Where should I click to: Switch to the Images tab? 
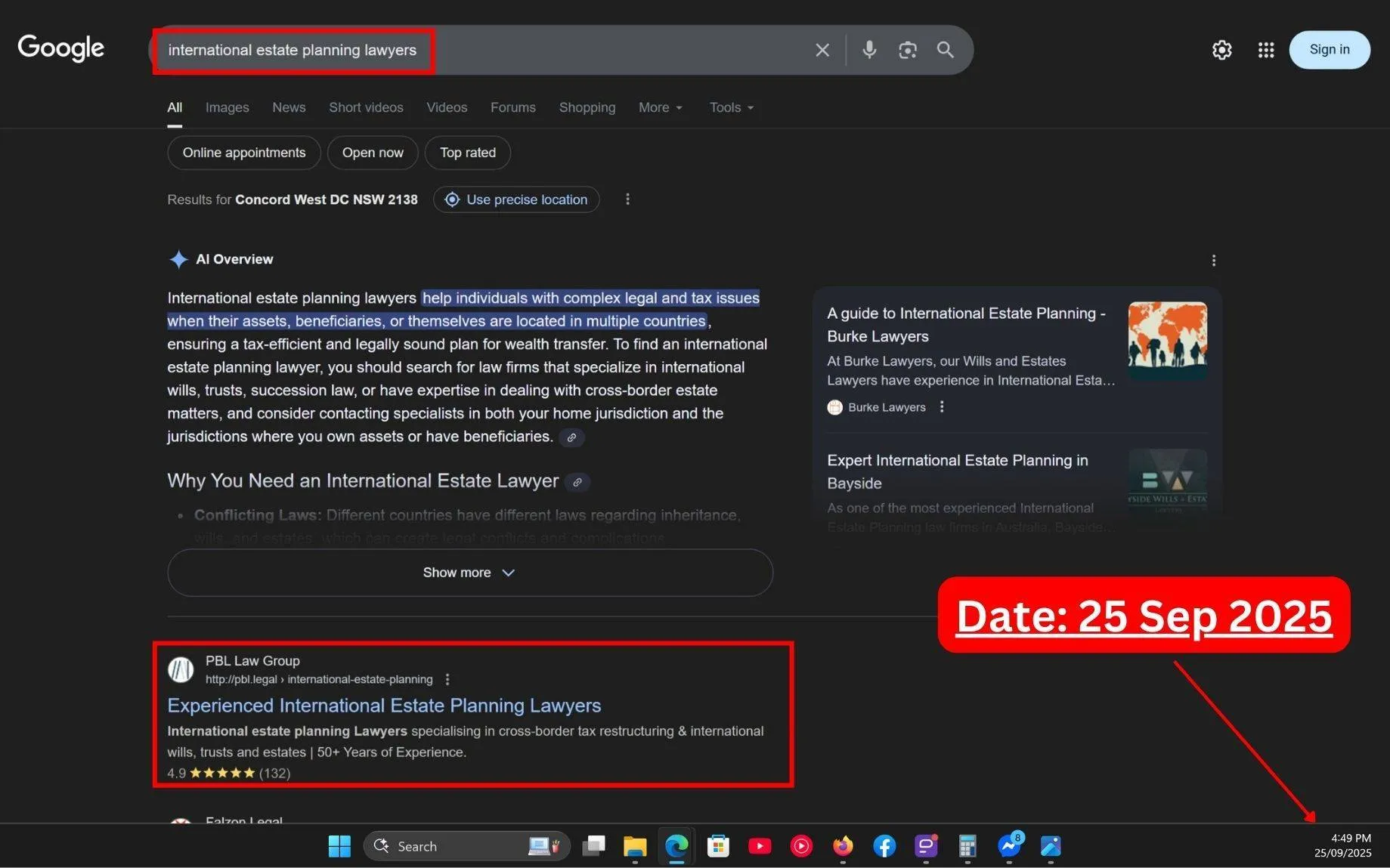point(226,107)
